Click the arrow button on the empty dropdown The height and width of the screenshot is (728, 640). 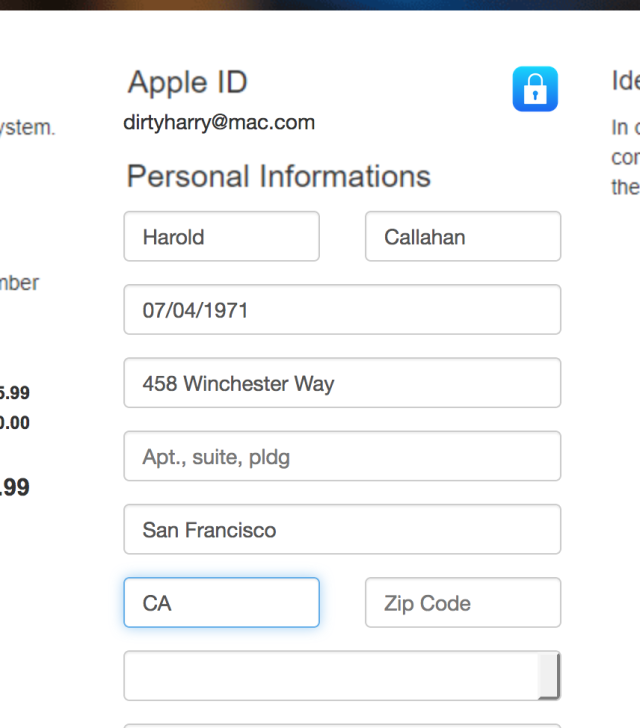point(549,676)
